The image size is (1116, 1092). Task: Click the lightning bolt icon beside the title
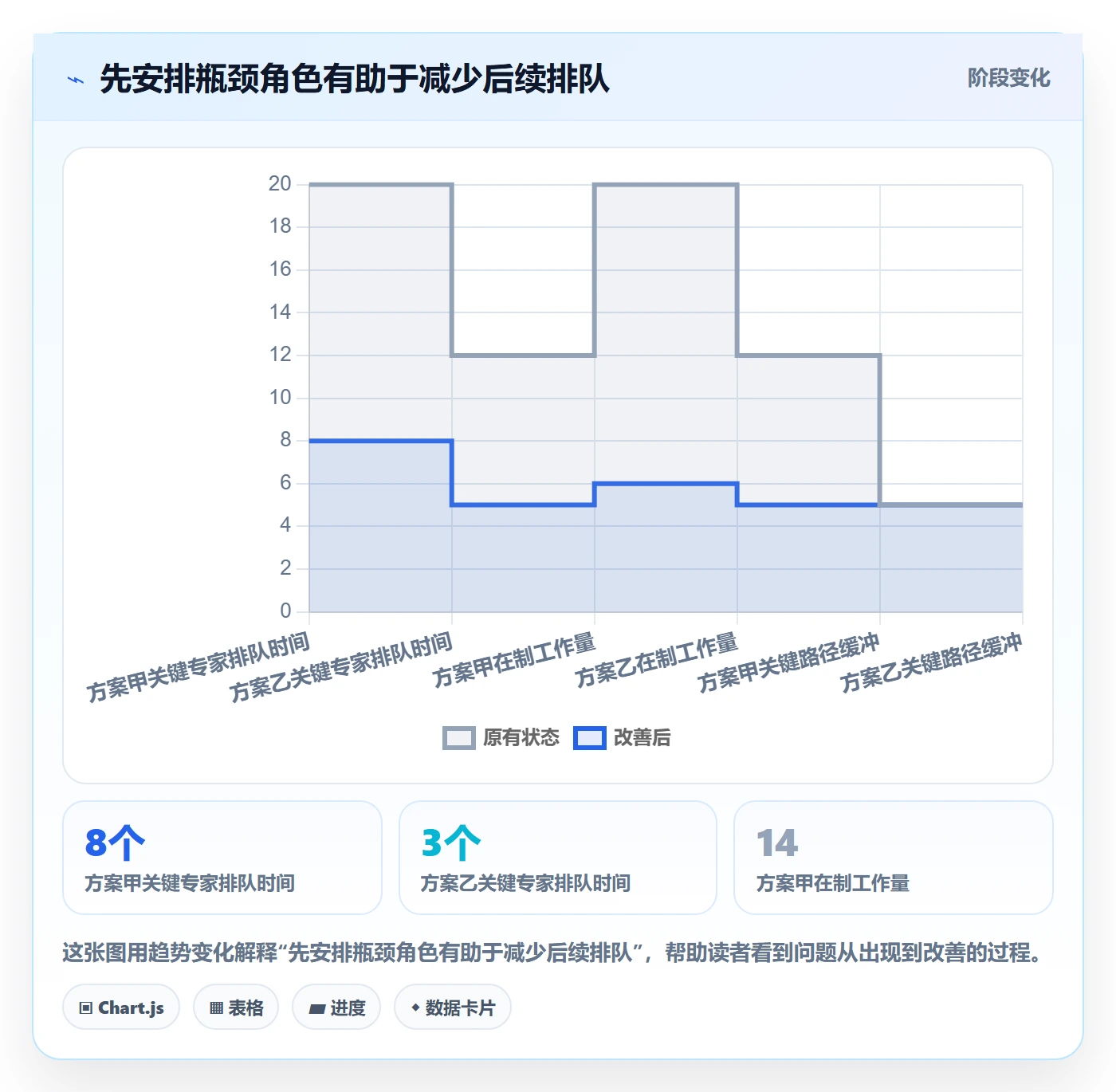point(76,80)
